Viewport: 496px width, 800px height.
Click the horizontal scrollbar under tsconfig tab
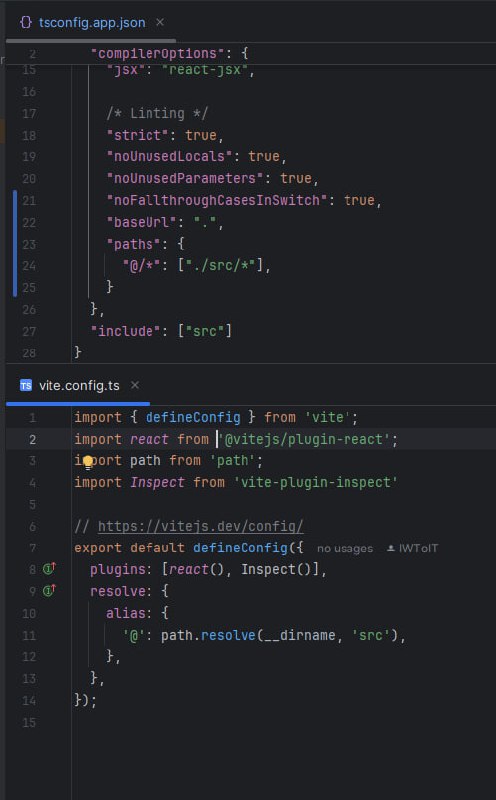coord(91,40)
